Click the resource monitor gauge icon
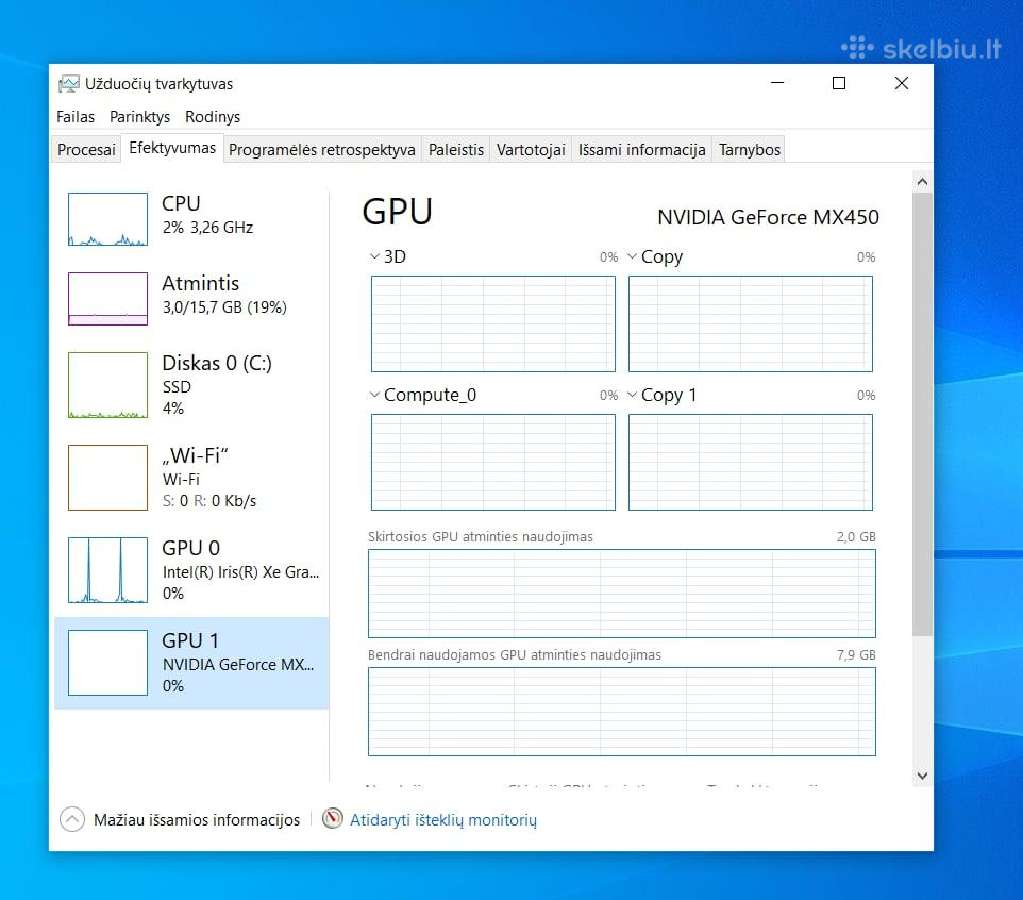Screen dimensions: 1023x900 click(332, 818)
